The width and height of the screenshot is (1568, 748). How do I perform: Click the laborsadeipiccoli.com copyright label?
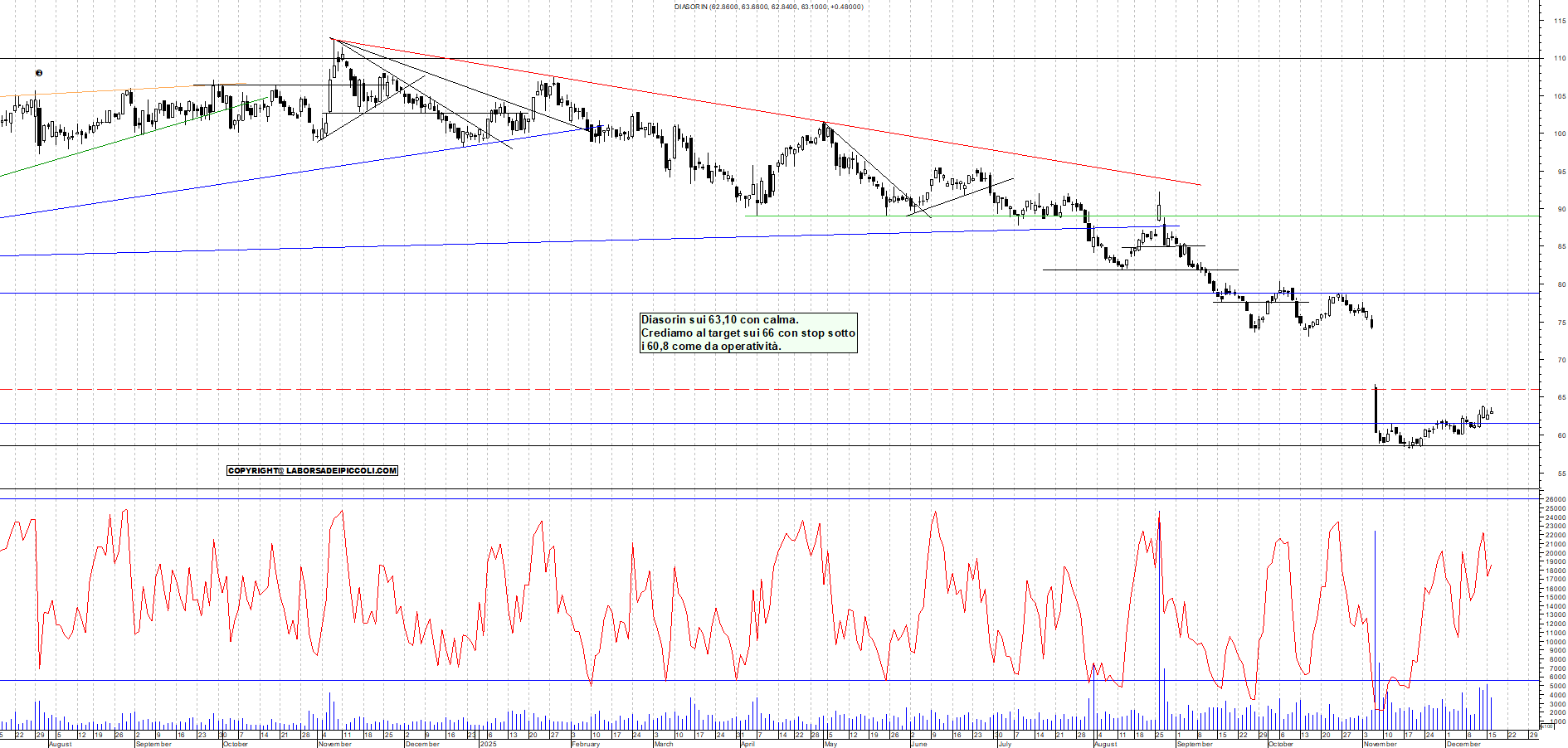[x=312, y=470]
